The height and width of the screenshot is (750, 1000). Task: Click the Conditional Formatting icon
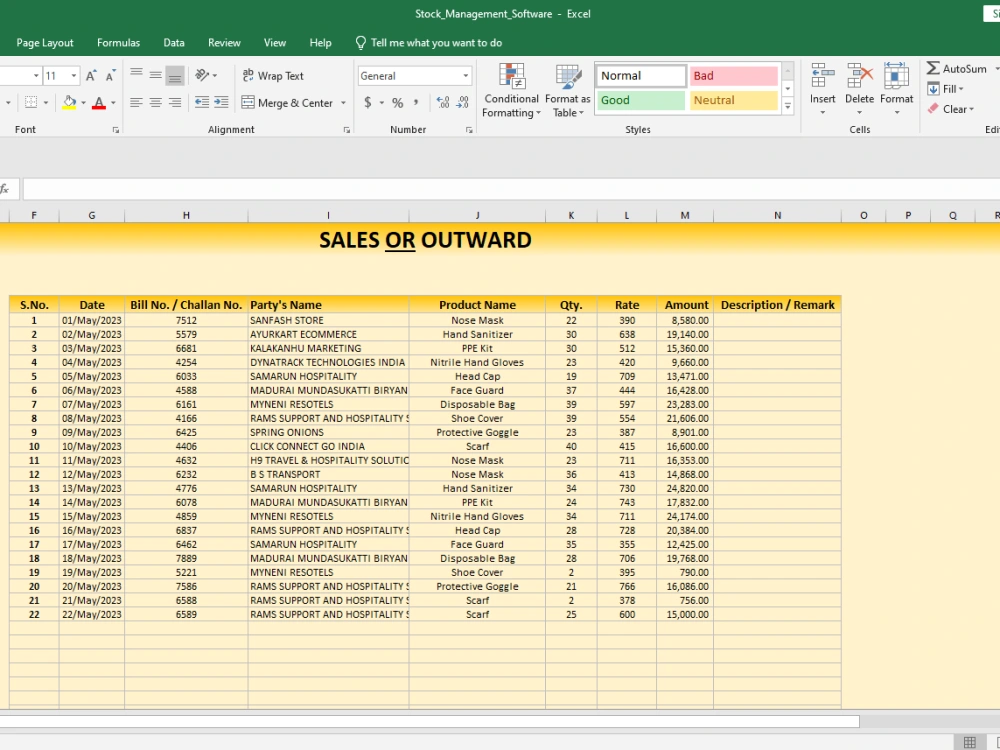pyautogui.click(x=511, y=77)
